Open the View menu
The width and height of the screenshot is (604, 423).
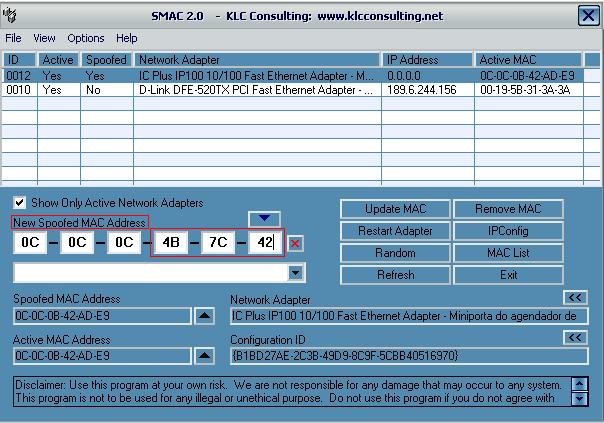coord(44,38)
